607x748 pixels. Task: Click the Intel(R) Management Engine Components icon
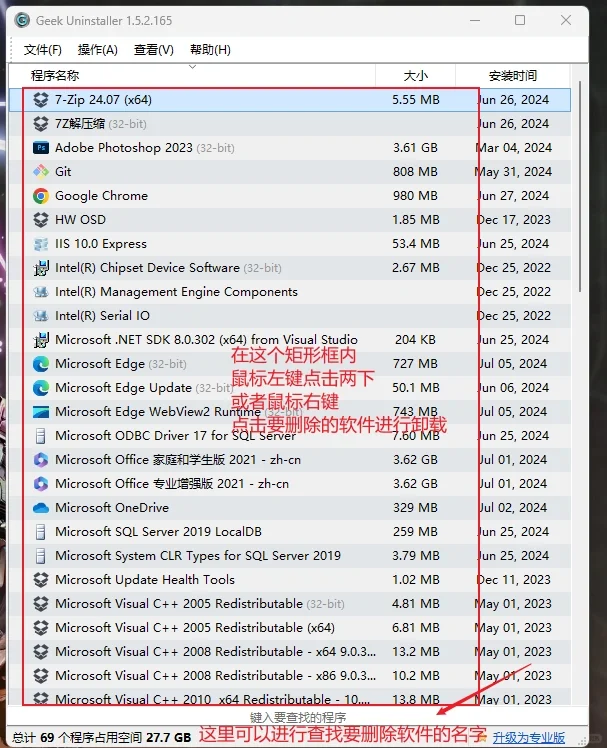[x=41, y=291]
